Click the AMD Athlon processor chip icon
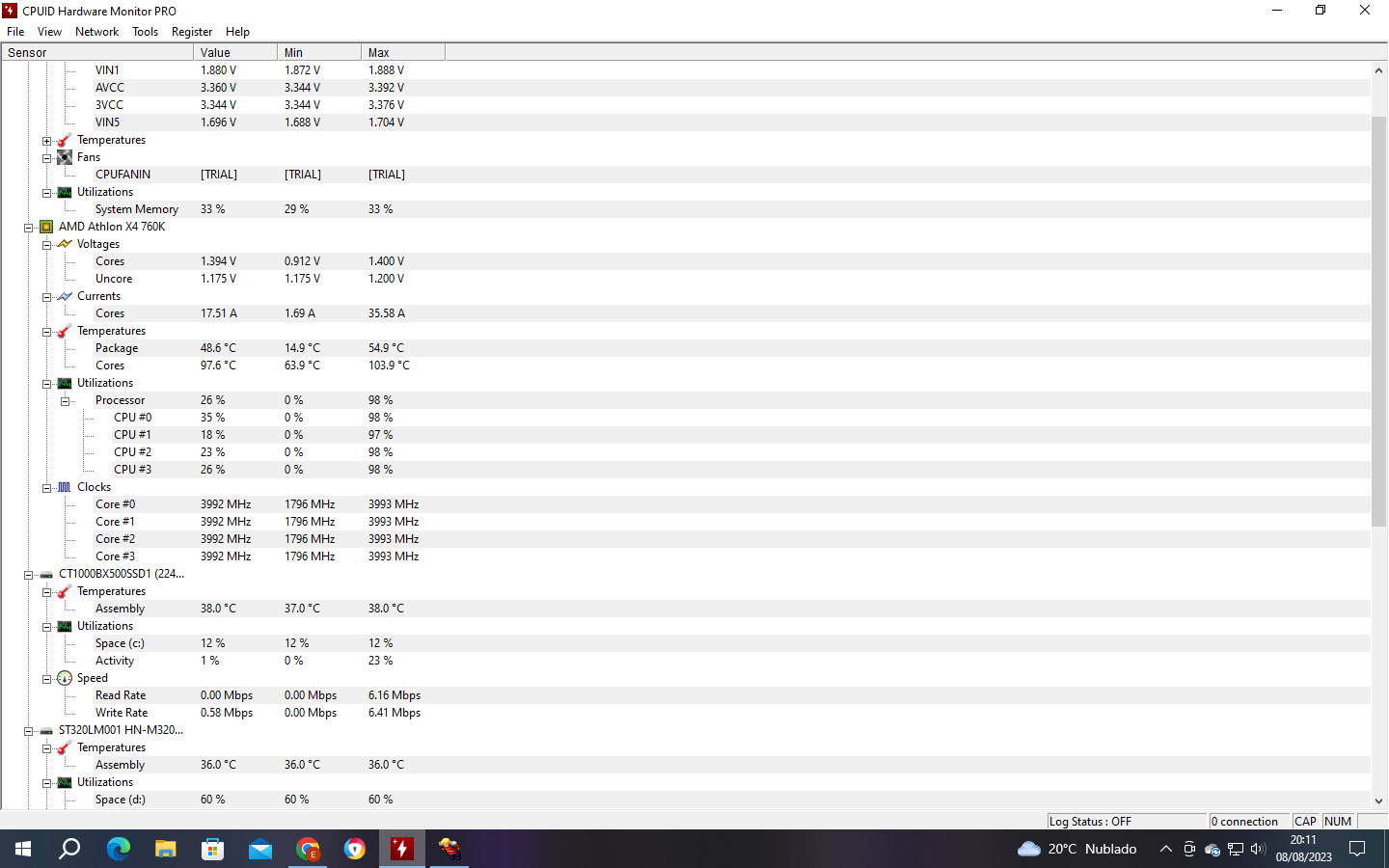Viewport: 1389px width, 868px height. click(46, 227)
